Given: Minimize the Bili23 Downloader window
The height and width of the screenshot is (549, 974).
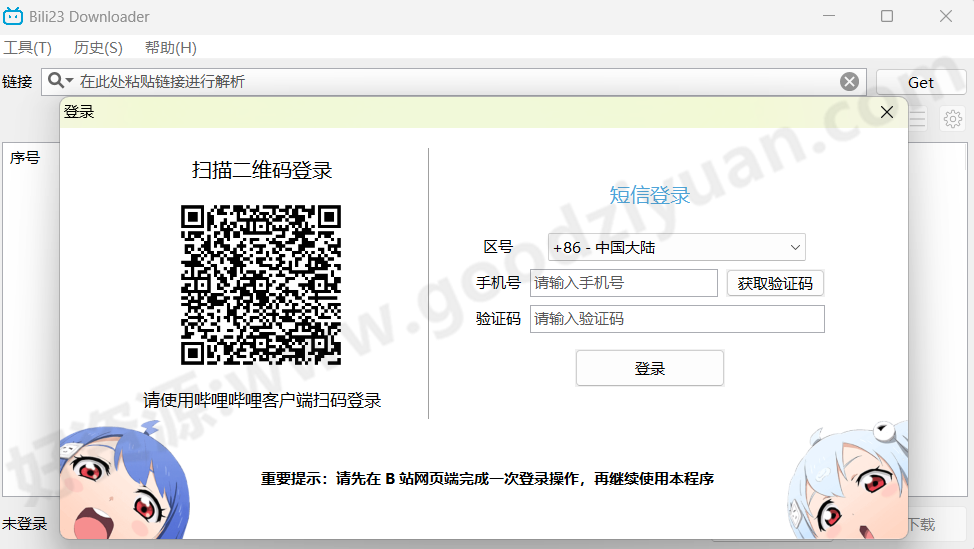Looking at the screenshot, I should tap(829, 16).
